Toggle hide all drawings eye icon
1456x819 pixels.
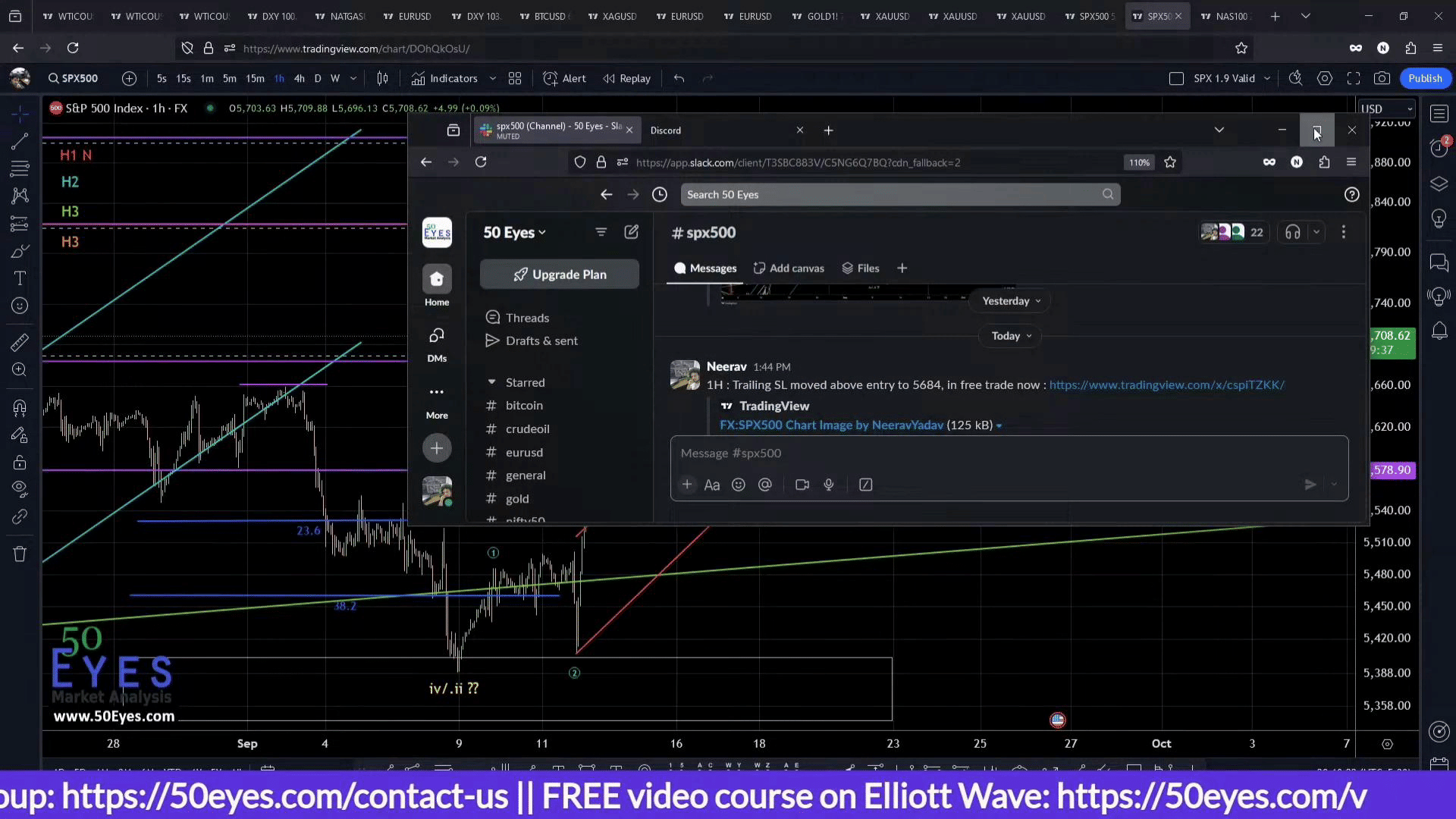click(20, 488)
